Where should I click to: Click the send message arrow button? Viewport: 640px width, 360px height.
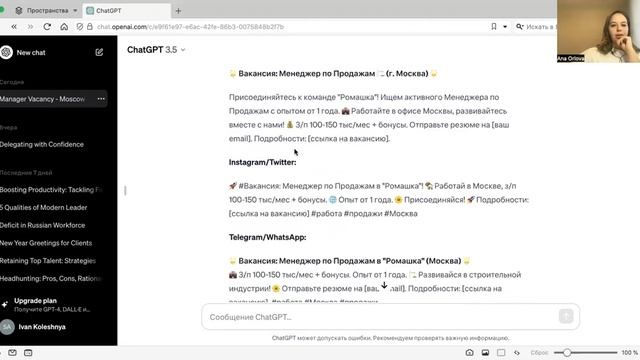click(566, 316)
